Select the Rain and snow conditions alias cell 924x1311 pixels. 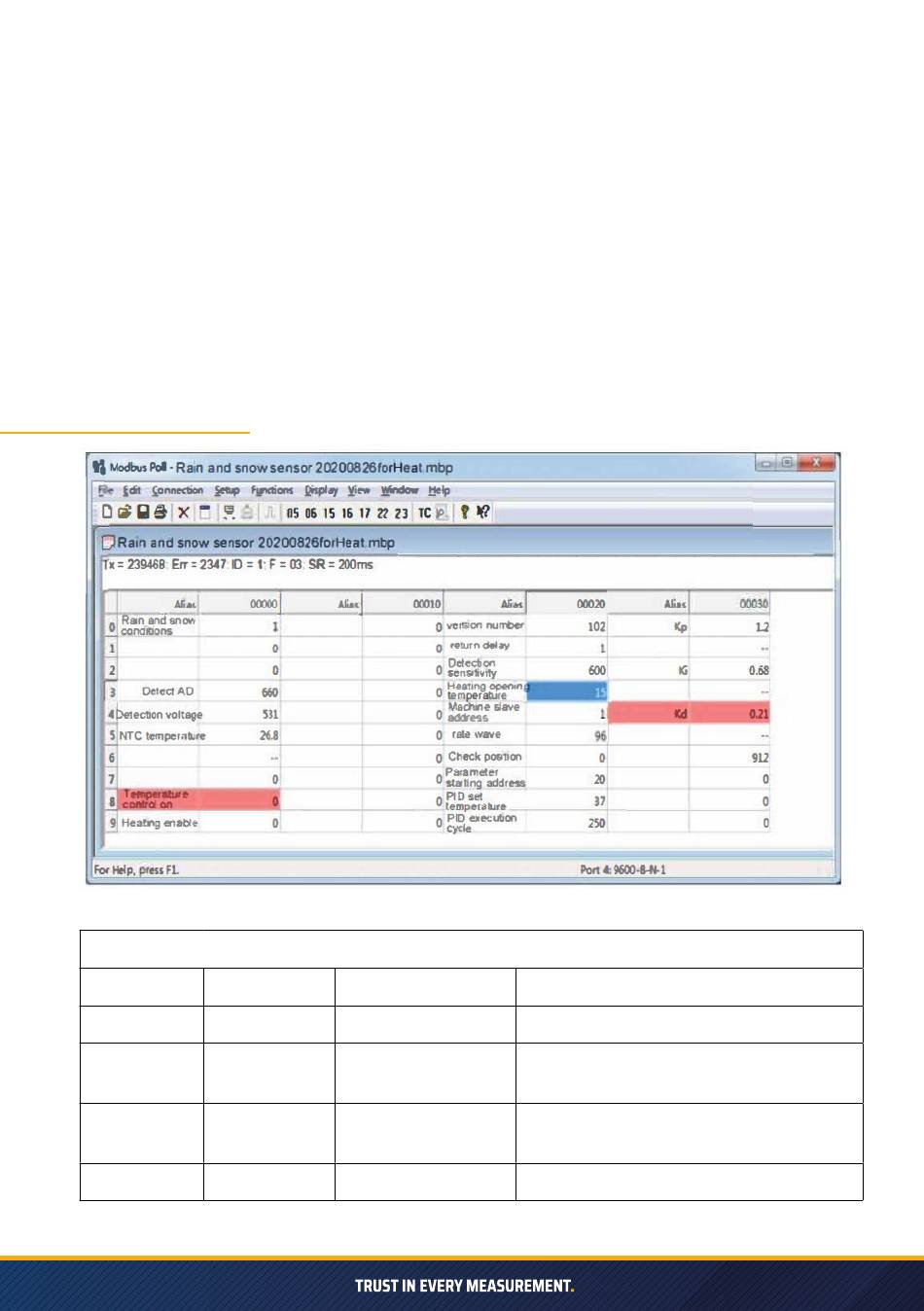[159, 625]
